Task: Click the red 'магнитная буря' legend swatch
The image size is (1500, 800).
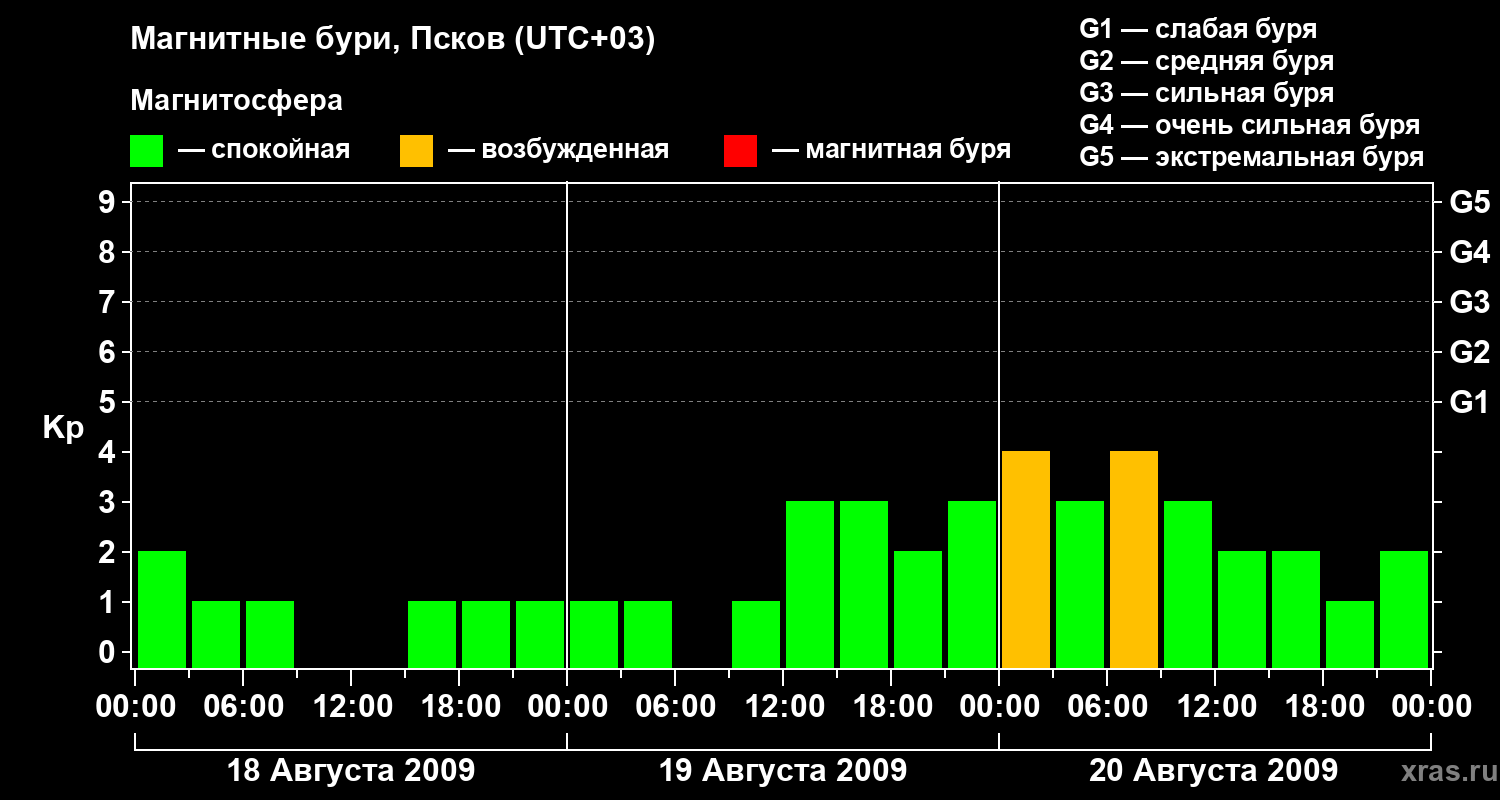Action: pyautogui.click(x=740, y=151)
